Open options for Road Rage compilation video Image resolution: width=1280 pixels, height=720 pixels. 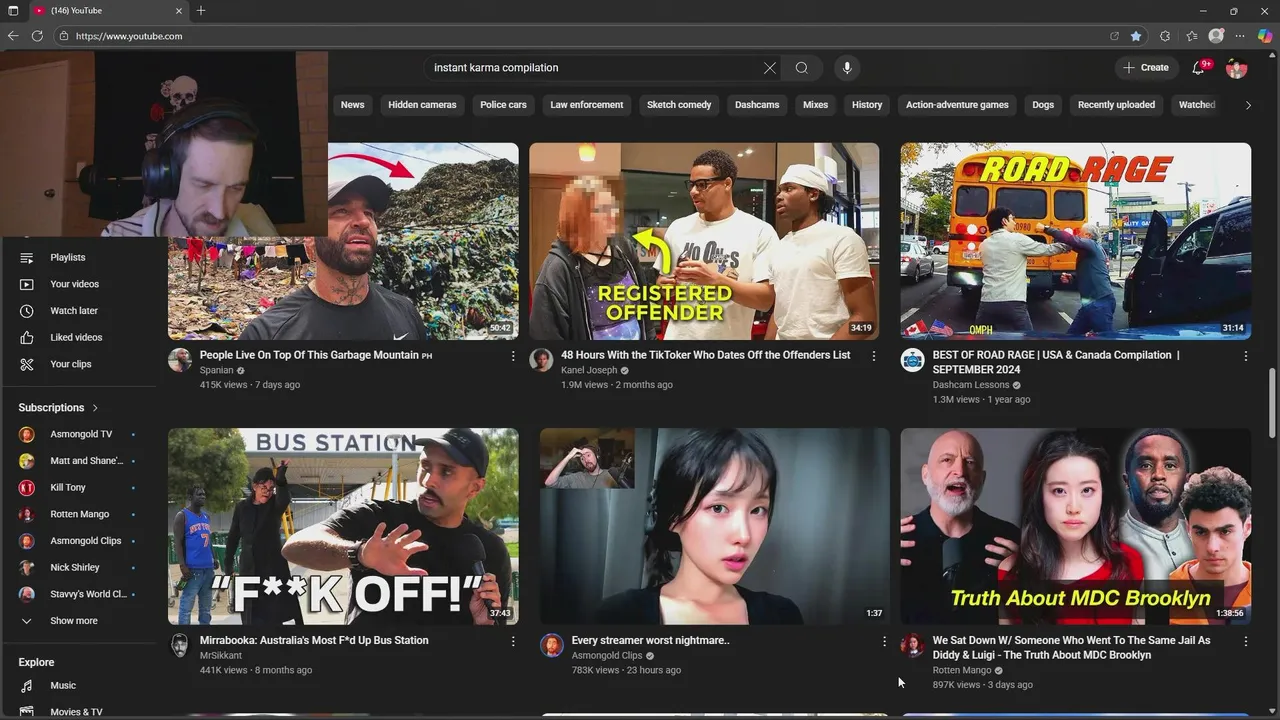[1246, 356]
